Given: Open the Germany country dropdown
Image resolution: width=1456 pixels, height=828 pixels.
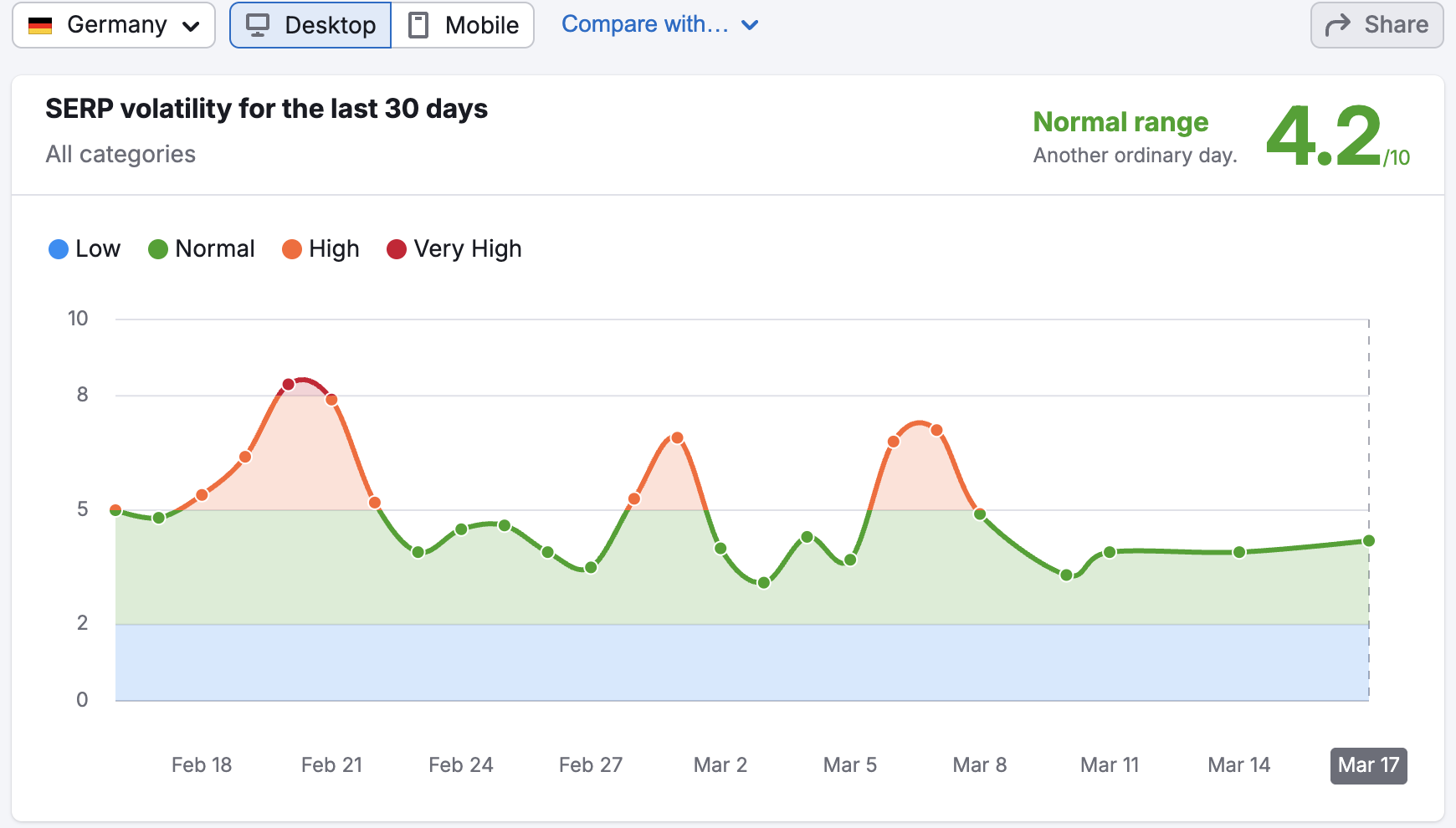Looking at the screenshot, I should (x=113, y=24).
